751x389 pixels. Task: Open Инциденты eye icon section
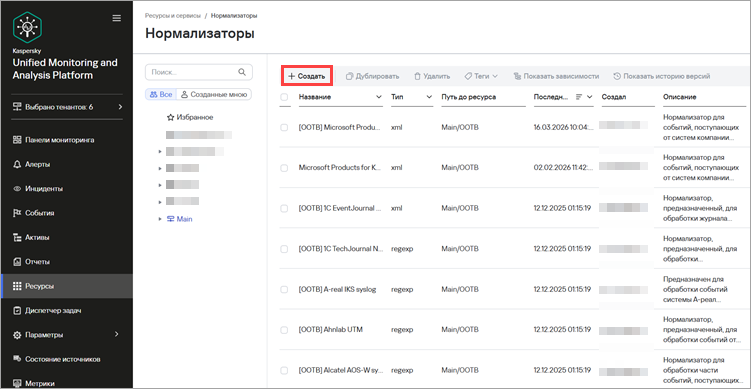click(x=17, y=189)
